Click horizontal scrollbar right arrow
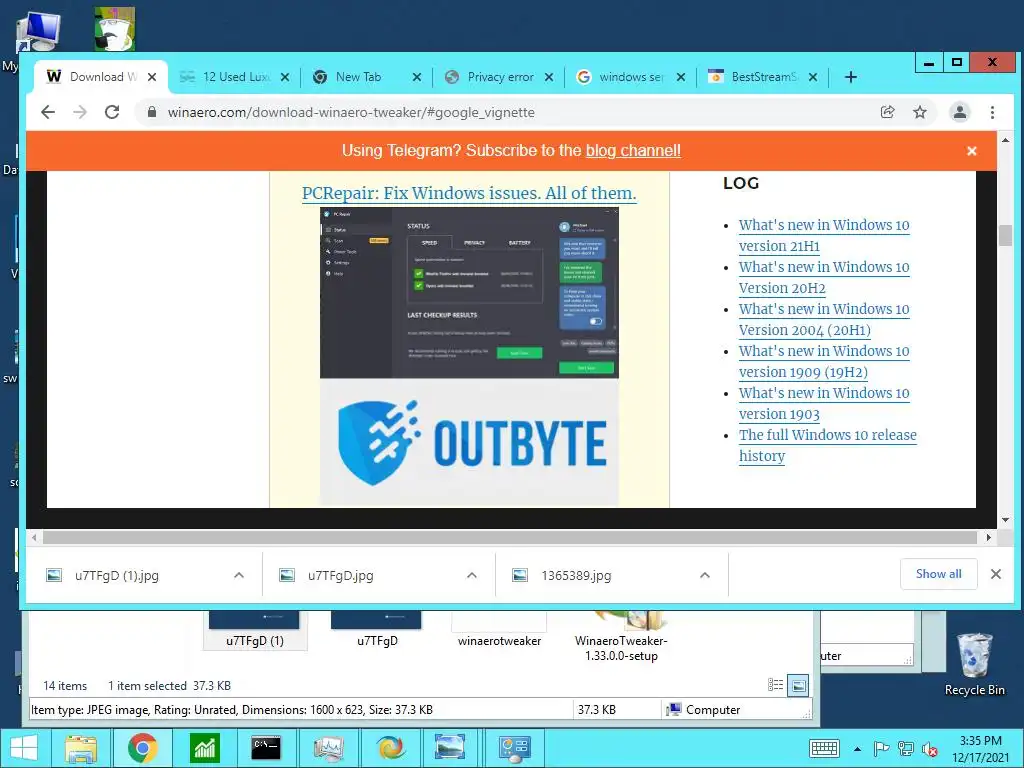The image size is (1024, 768). tap(989, 537)
